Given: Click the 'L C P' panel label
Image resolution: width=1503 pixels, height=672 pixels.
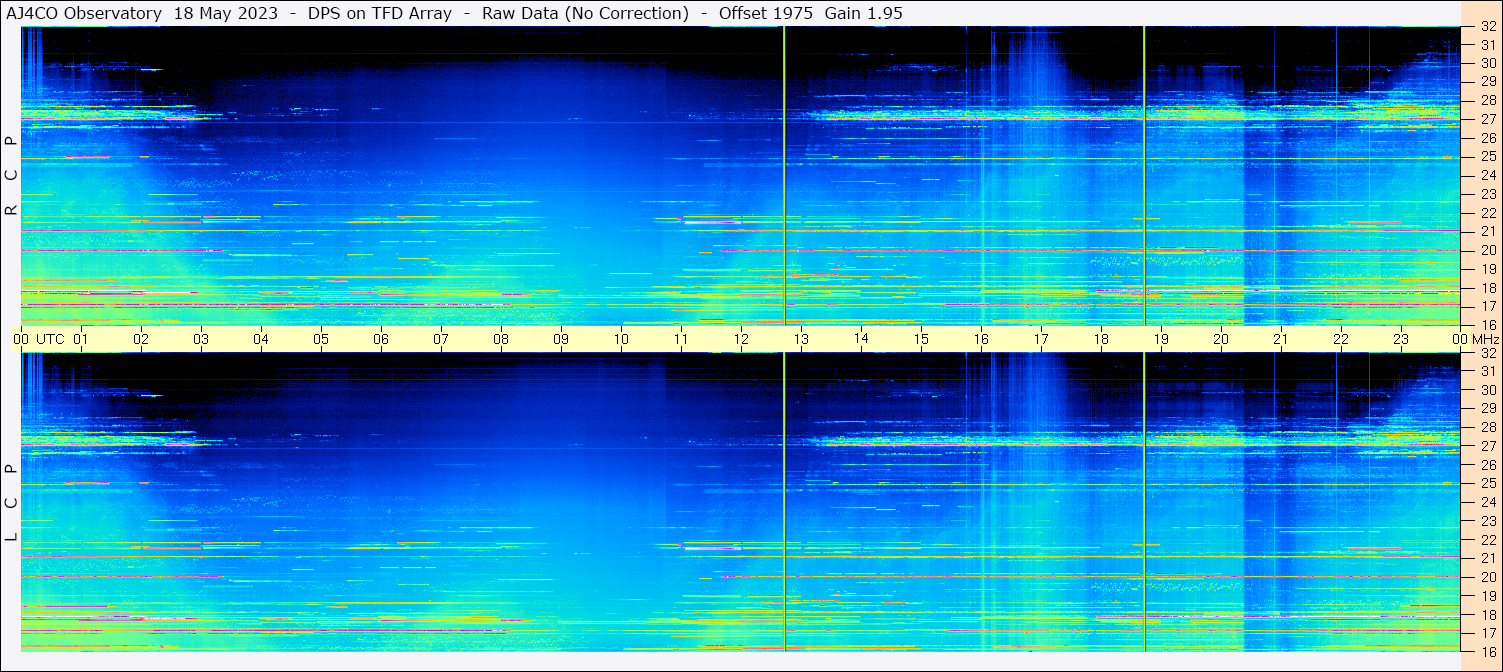Looking at the screenshot, I should (x=11, y=503).
